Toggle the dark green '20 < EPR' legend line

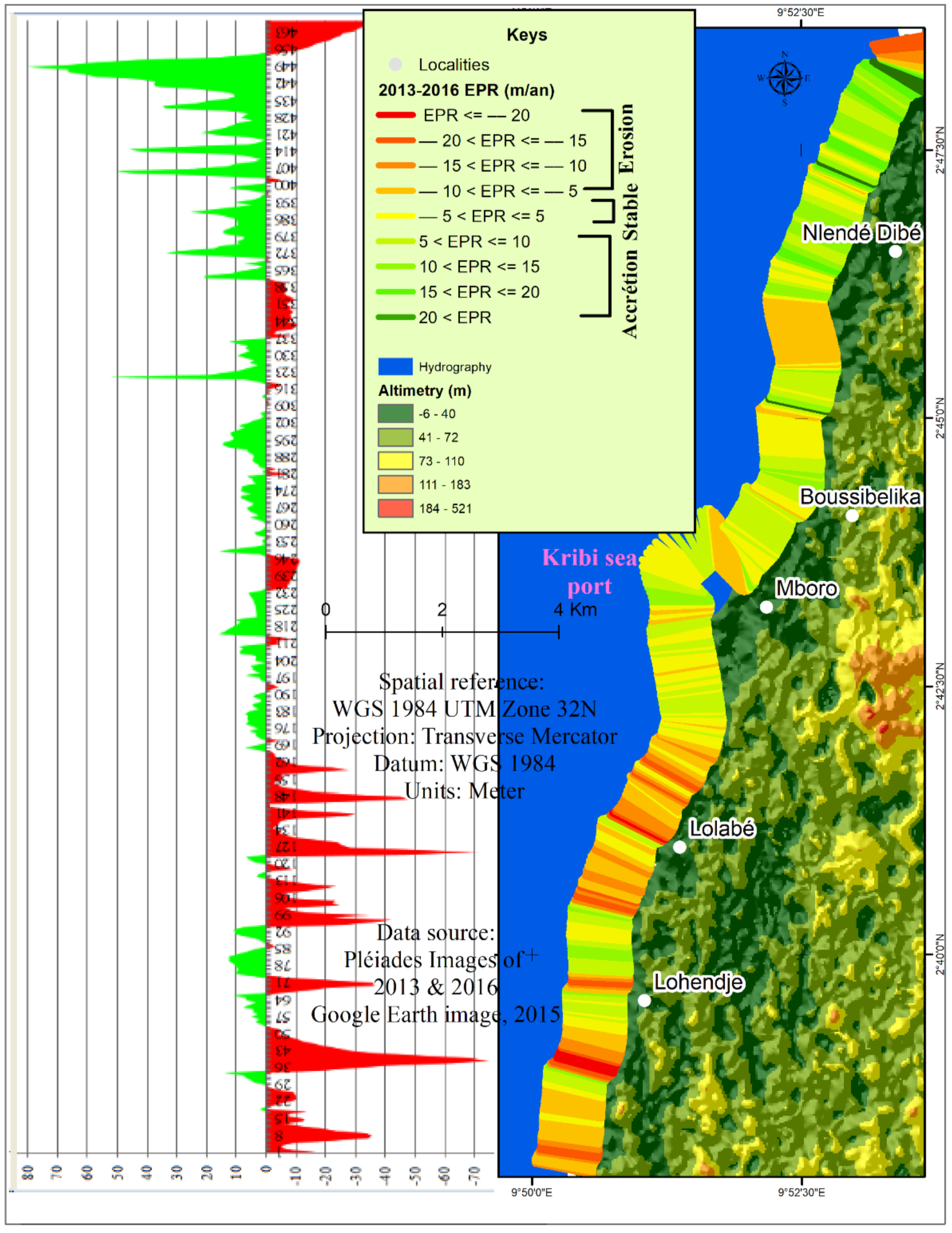pyautogui.click(x=395, y=316)
